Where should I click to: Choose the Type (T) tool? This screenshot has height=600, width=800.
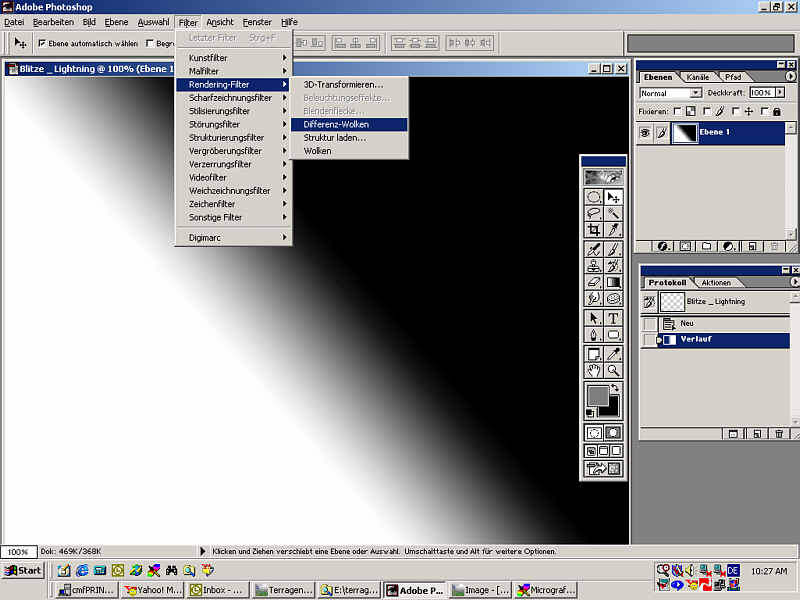point(613,318)
